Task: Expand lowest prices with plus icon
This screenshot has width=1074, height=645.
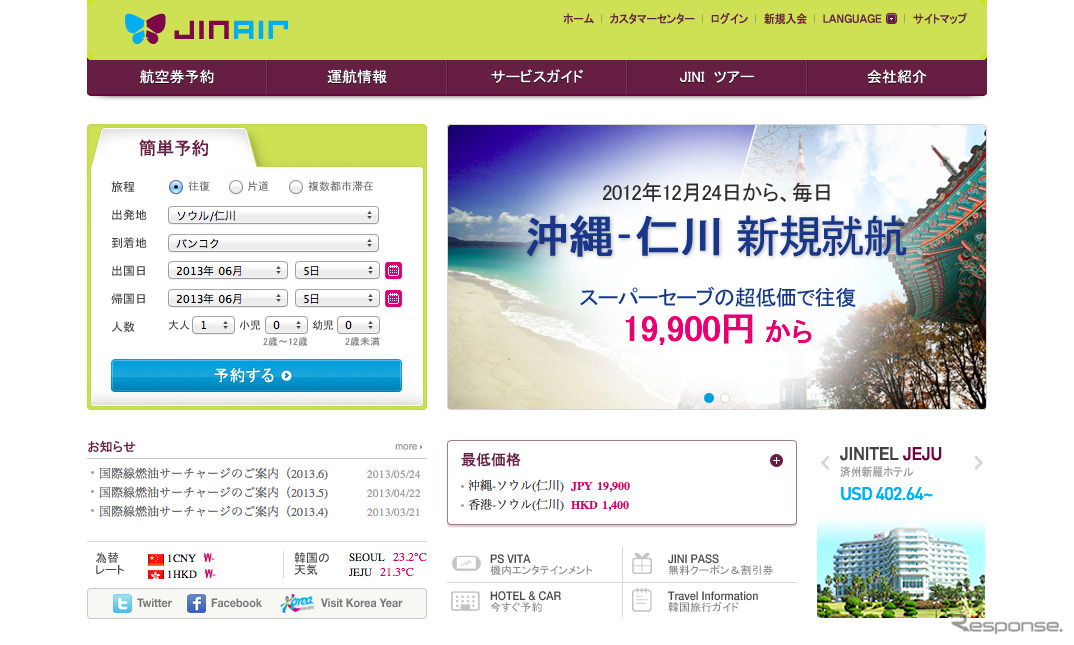Action: pyautogui.click(x=776, y=460)
